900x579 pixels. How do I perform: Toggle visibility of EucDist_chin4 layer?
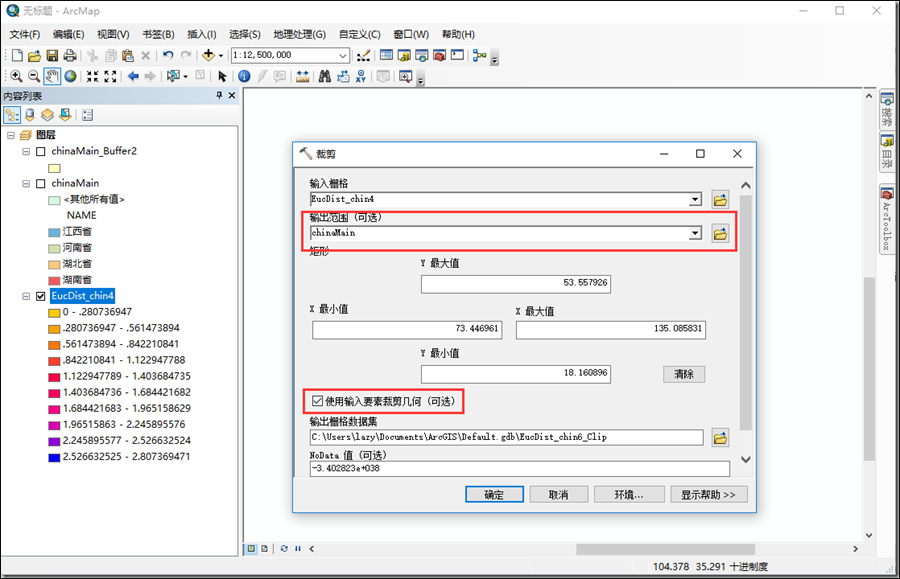[x=40, y=296]
